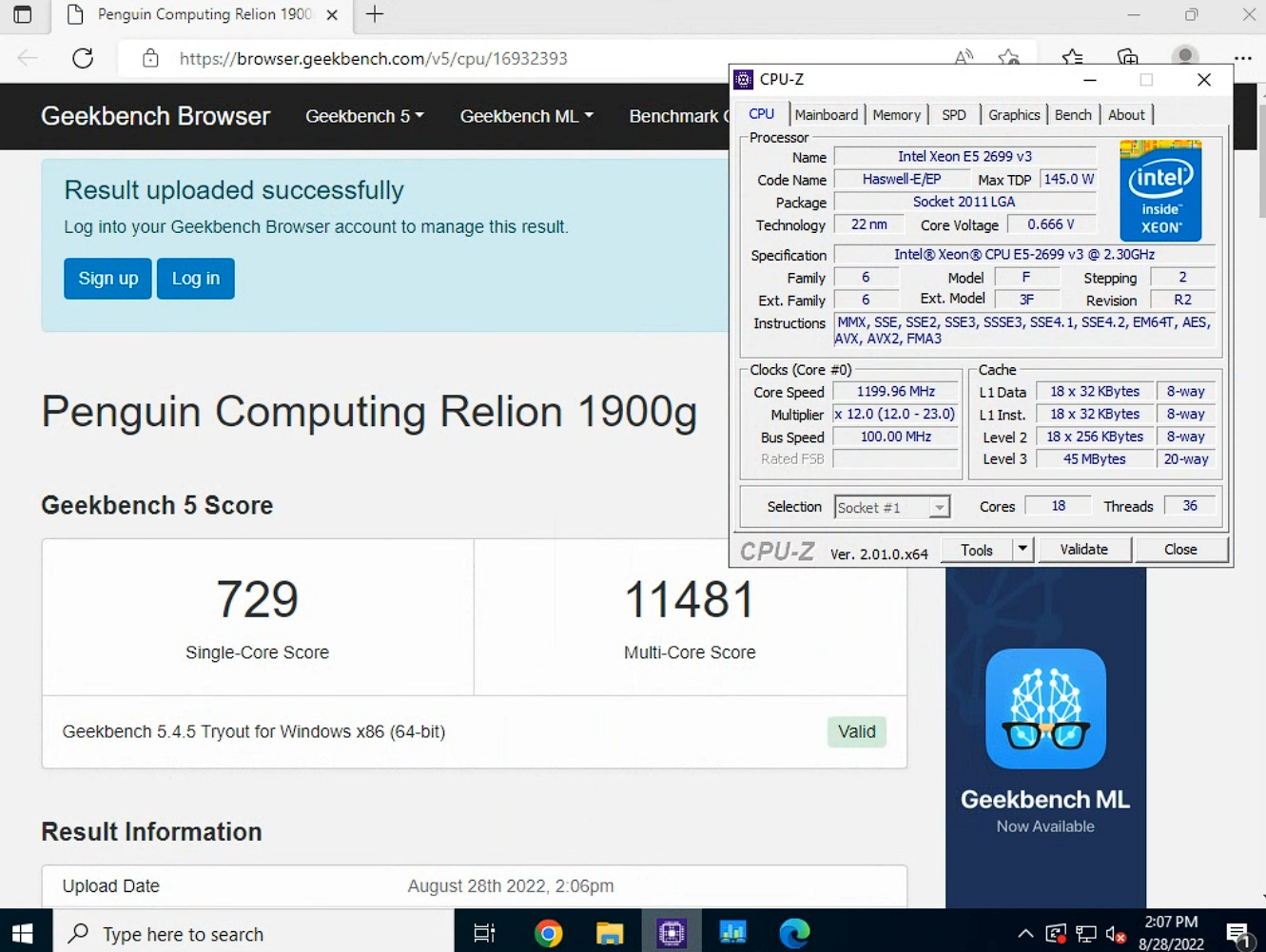Open the Socket #1 selection combo box
This screenshot has height=952, width=1266.
pyautogui.click(x=892, y=507)
